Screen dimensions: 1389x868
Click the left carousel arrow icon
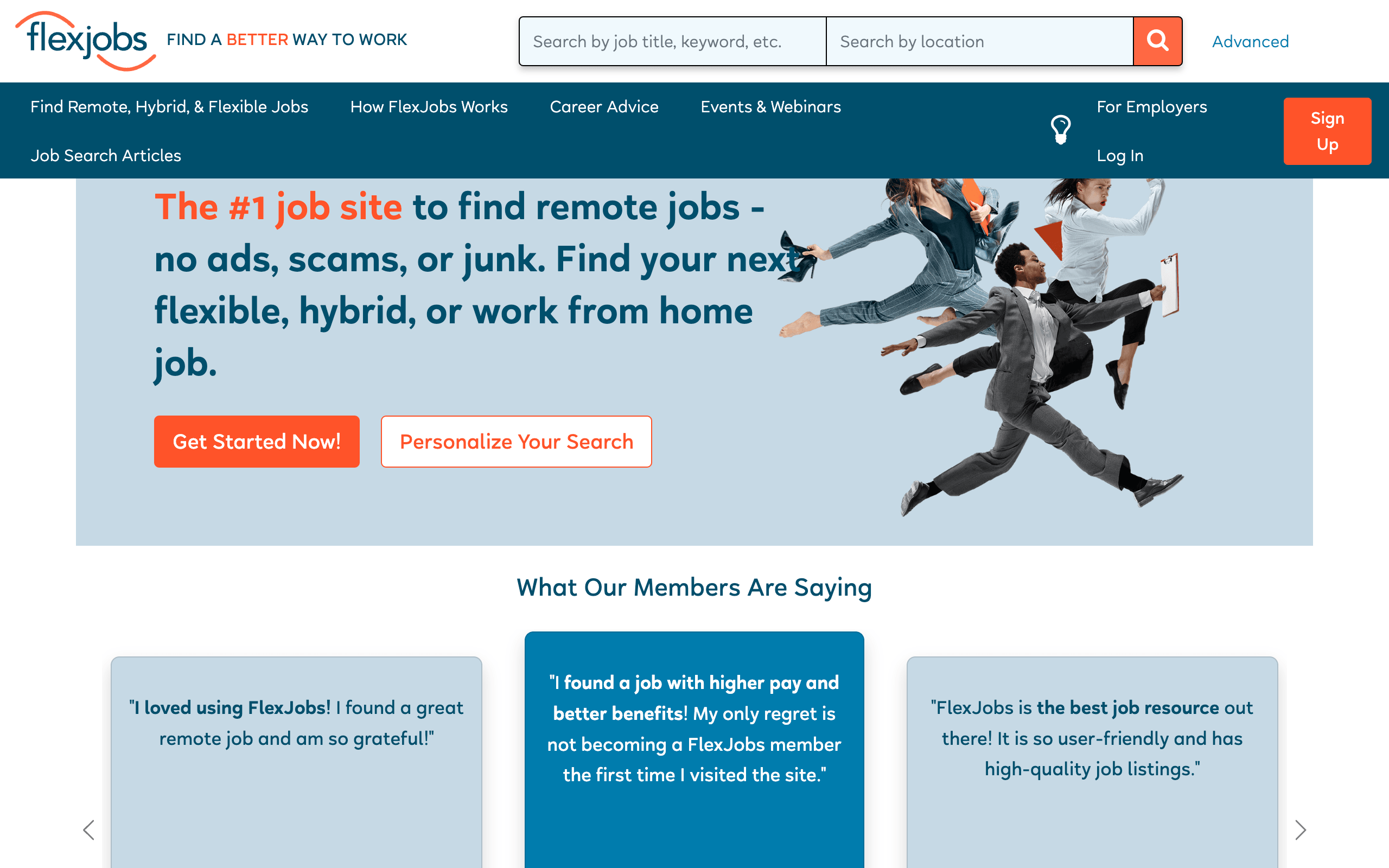coord(88,829)
